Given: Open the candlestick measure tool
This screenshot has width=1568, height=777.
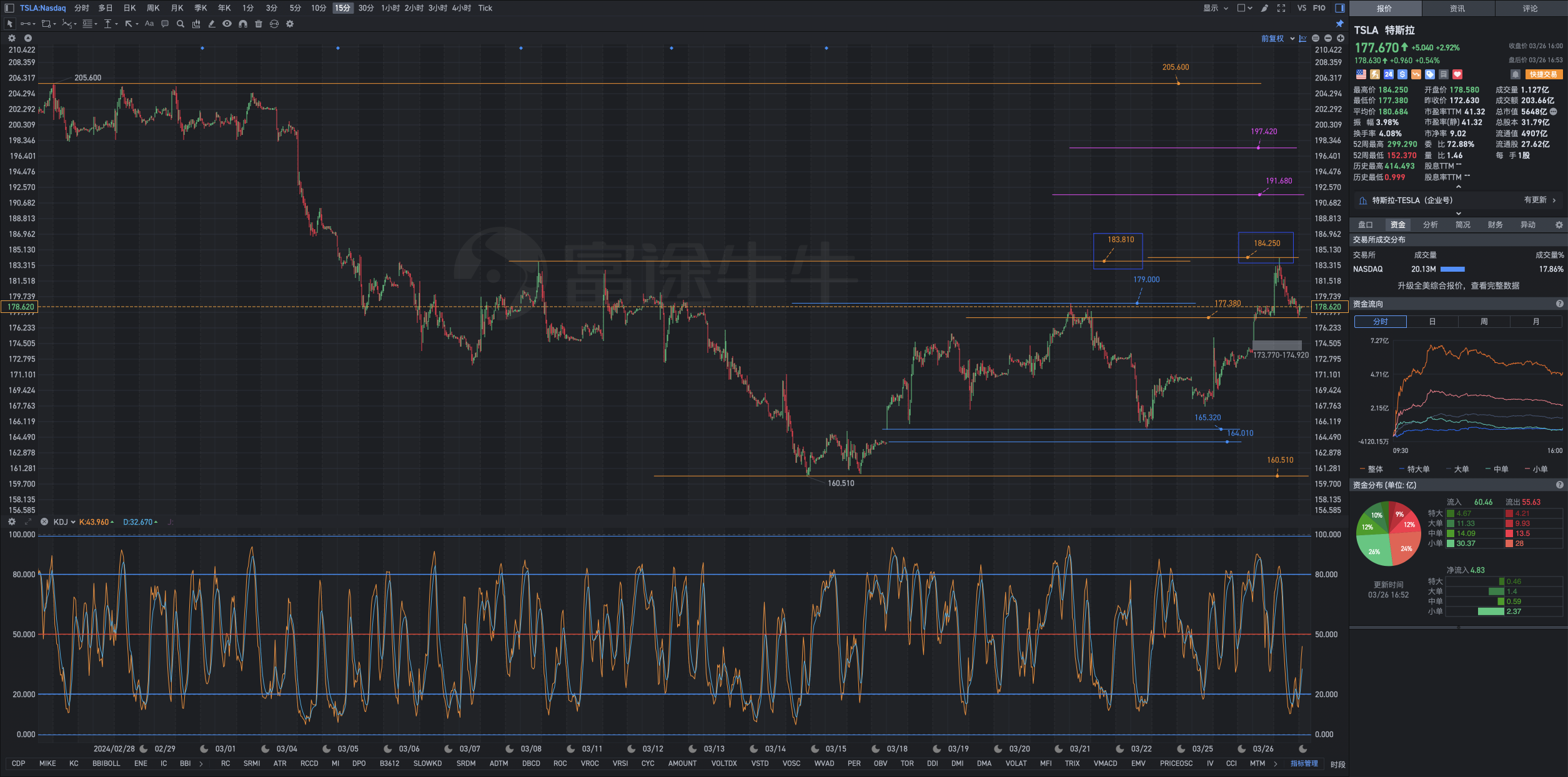Looking at the screenshot, I should coord(196,24).
